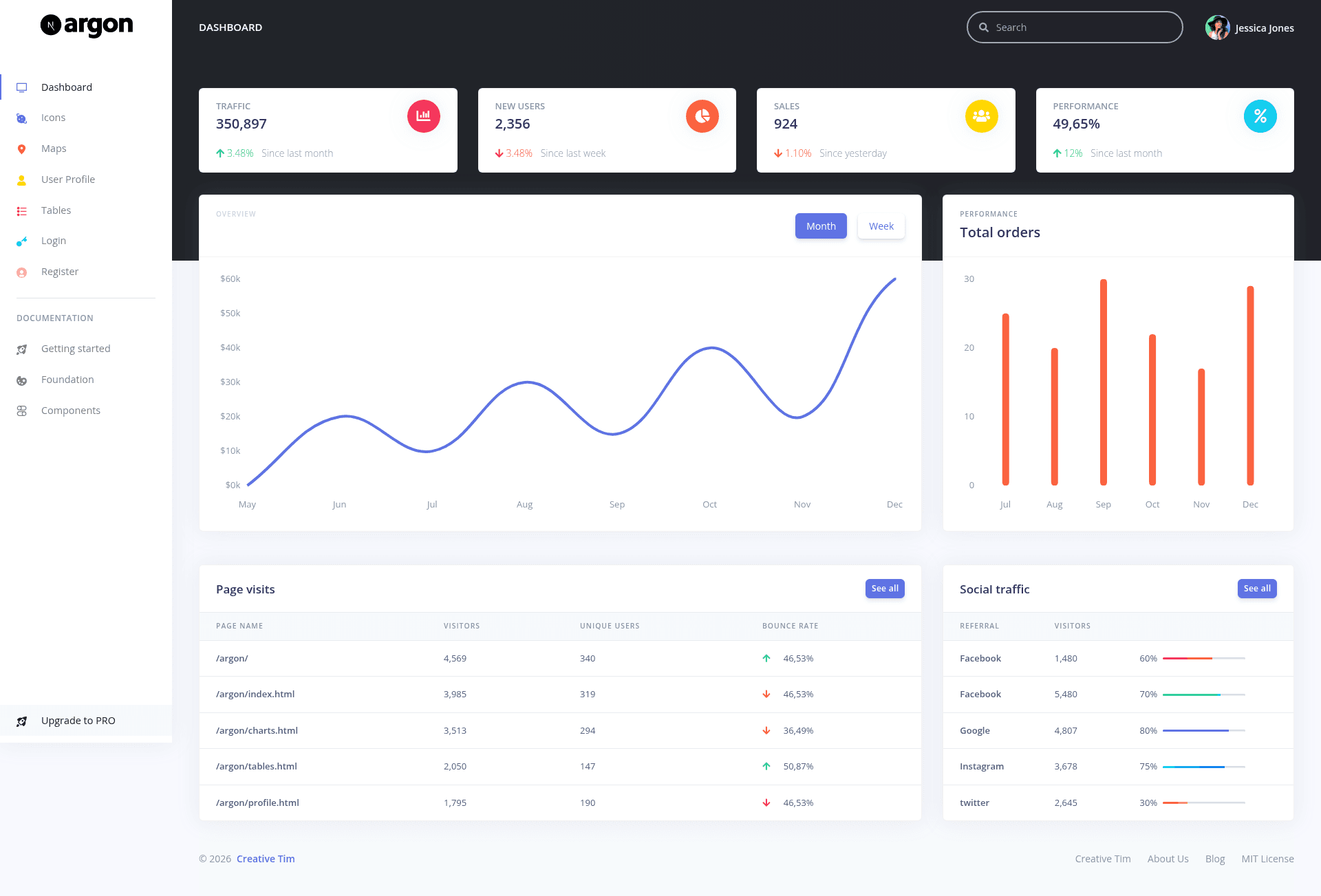Click See all in Social traffic
The width and height of the screenshot is (1321, 896).
point(1257,589)
